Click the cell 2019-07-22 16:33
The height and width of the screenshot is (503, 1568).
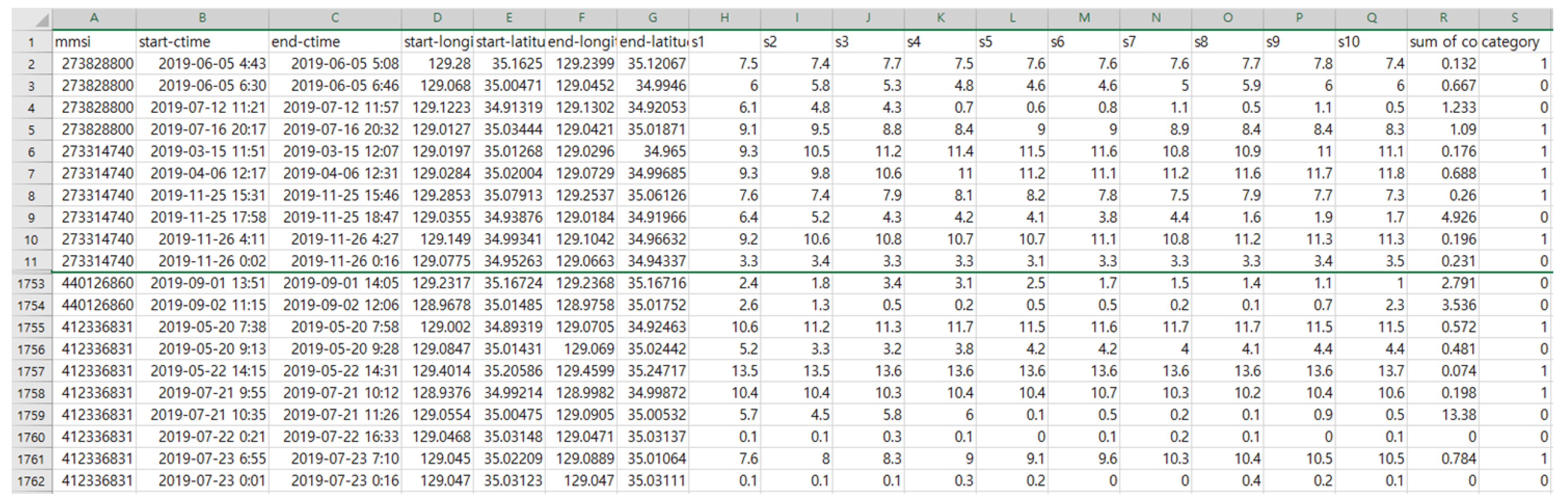tap(335, 437)
